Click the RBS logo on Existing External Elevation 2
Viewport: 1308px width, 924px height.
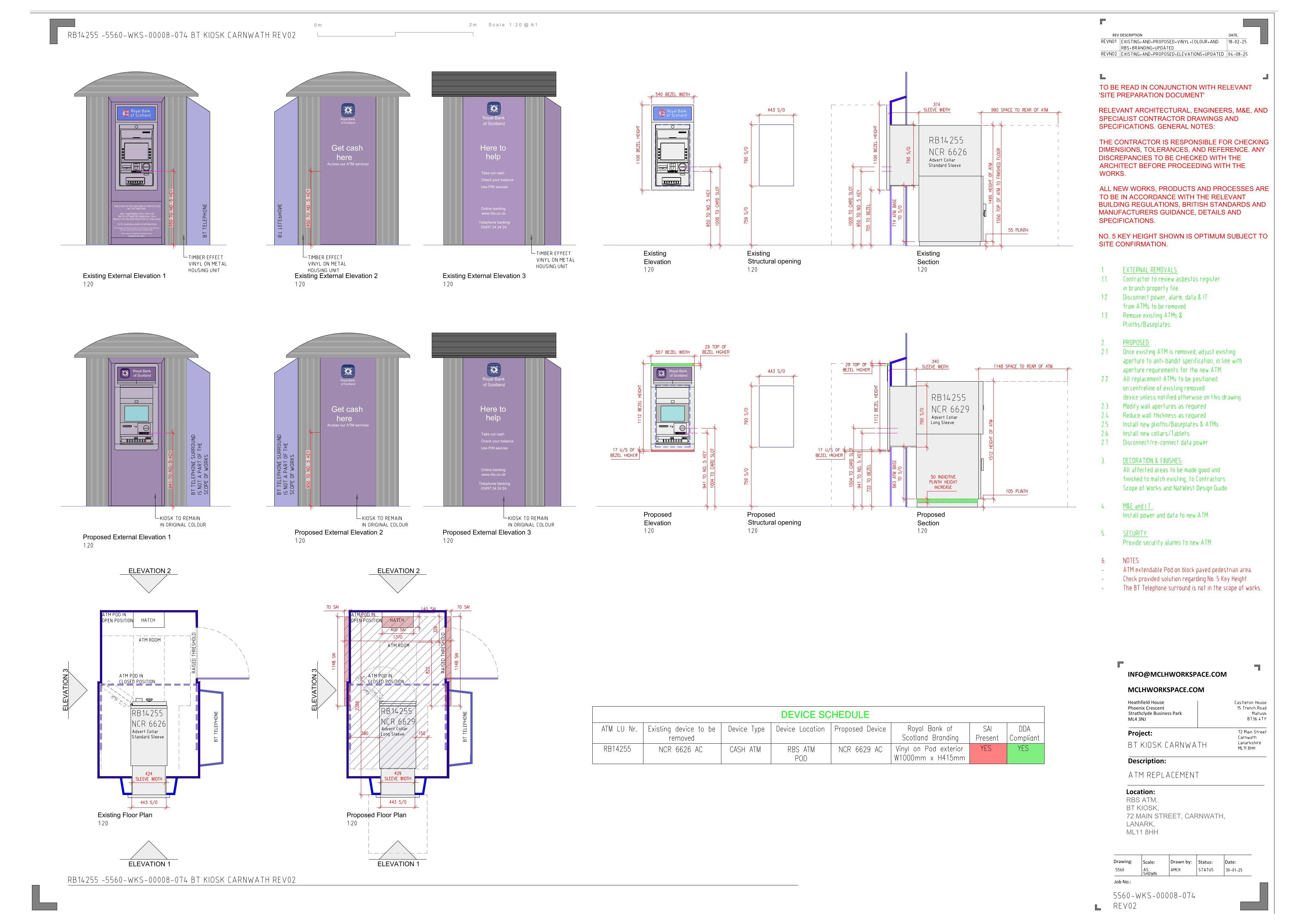click(347, 110)
